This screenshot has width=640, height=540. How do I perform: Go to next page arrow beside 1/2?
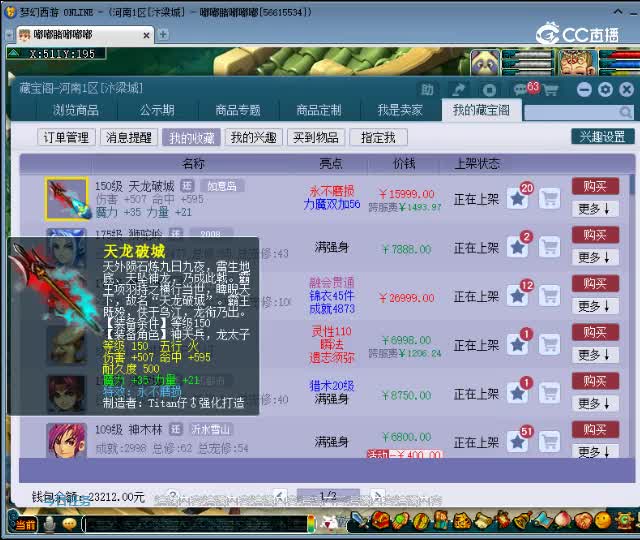click(378, 496)
